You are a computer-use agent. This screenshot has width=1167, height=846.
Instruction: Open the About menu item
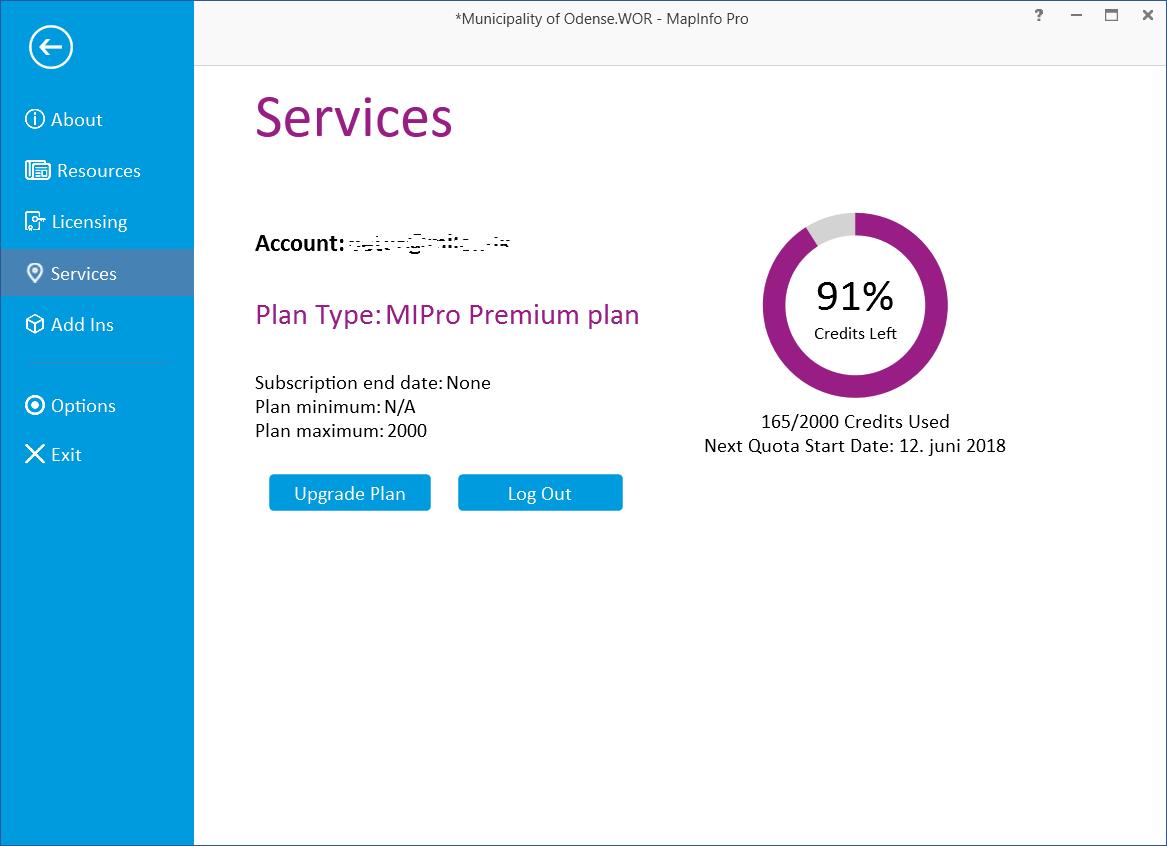click(x=77, y=120)
